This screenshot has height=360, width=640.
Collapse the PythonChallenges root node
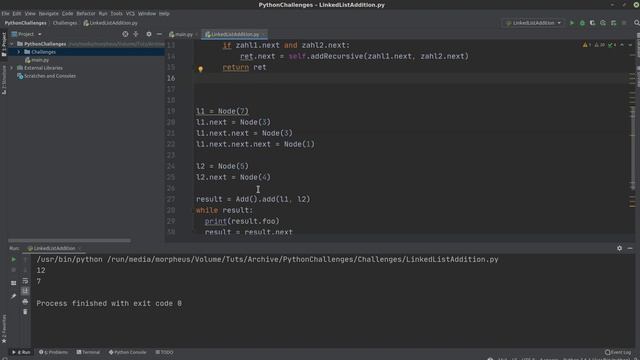11,44
